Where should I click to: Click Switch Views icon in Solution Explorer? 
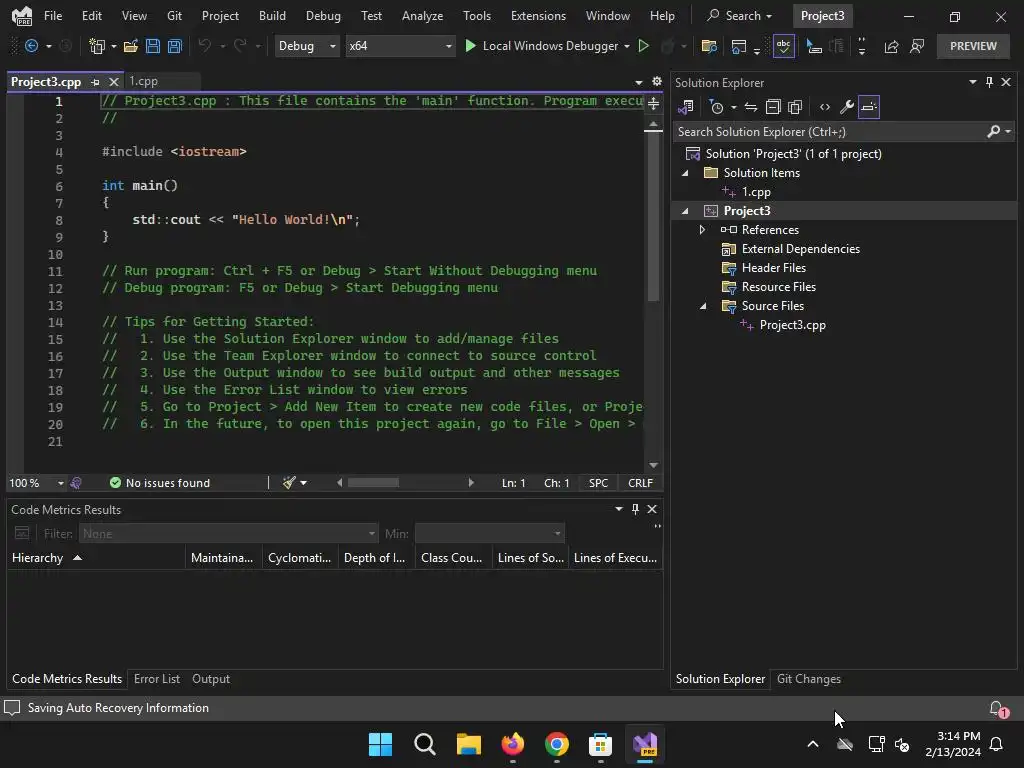click(x=686, y=107)
